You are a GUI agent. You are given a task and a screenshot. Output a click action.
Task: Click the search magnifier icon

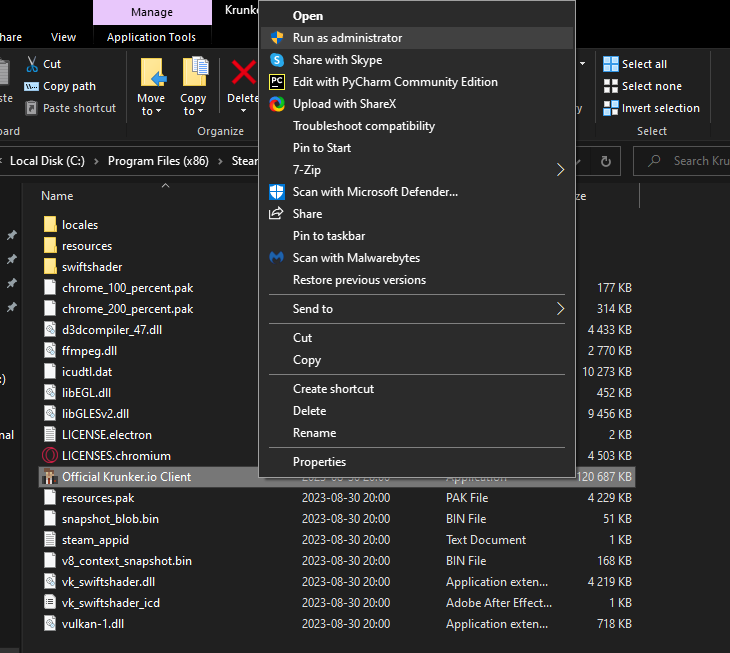point(654,161)
